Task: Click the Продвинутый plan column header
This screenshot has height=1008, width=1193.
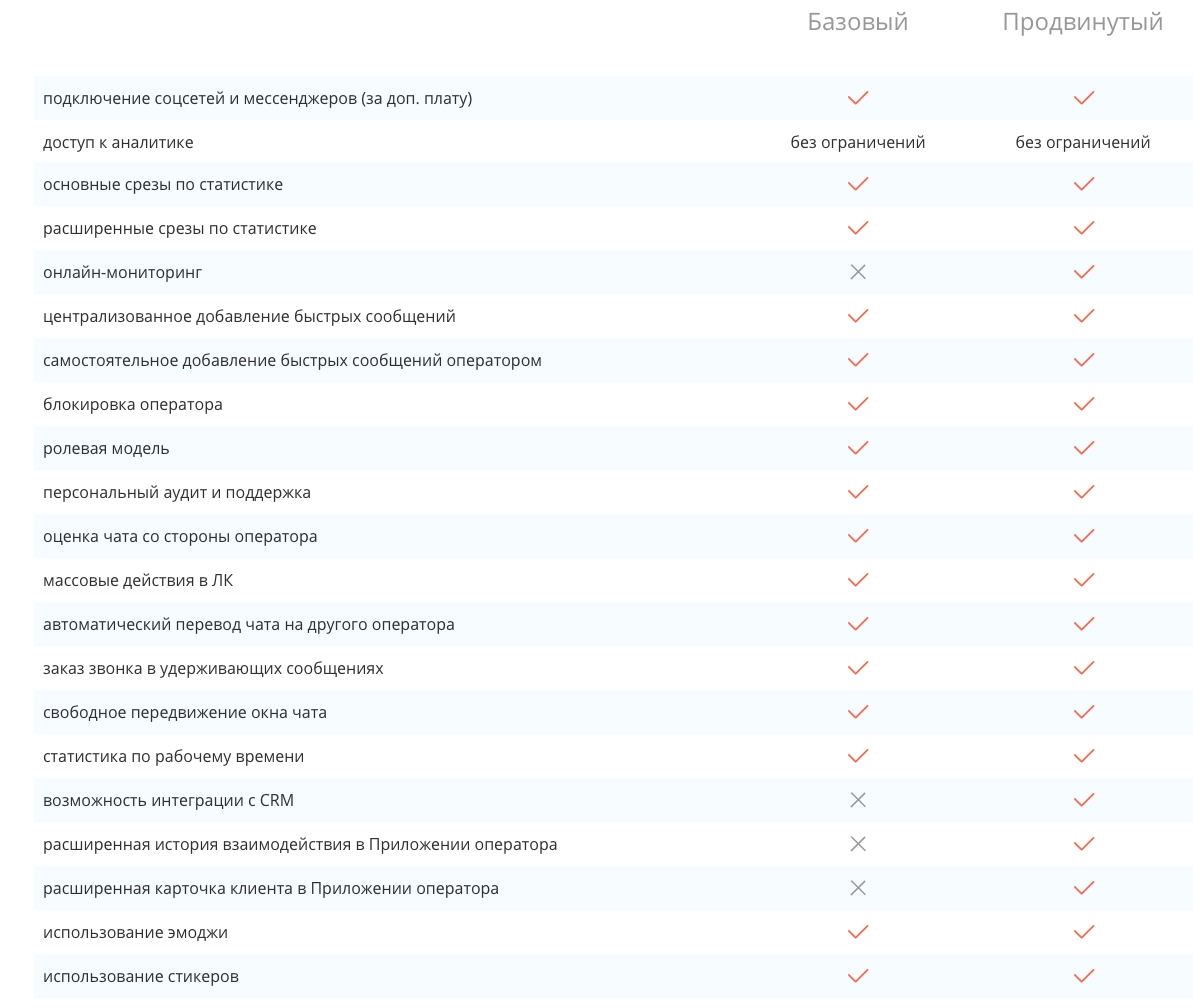Action: click(x=1082, y=22)
